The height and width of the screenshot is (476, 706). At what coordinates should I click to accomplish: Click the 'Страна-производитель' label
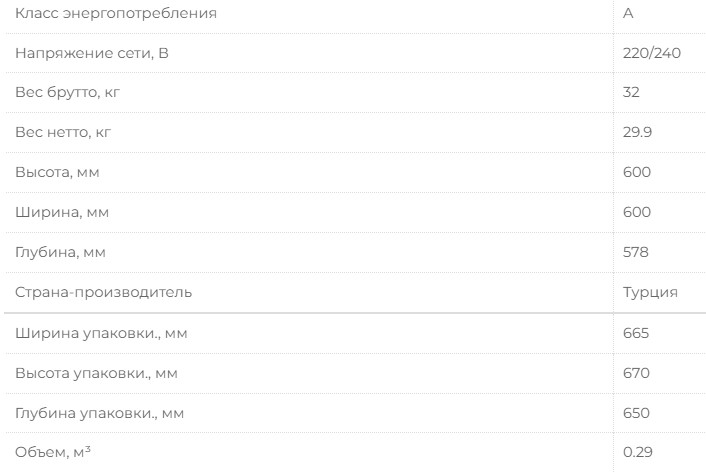(x=103, y=292)
